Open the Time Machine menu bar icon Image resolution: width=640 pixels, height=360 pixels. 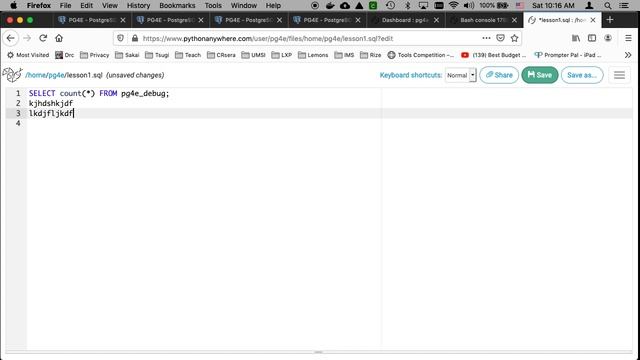point(390,5)
